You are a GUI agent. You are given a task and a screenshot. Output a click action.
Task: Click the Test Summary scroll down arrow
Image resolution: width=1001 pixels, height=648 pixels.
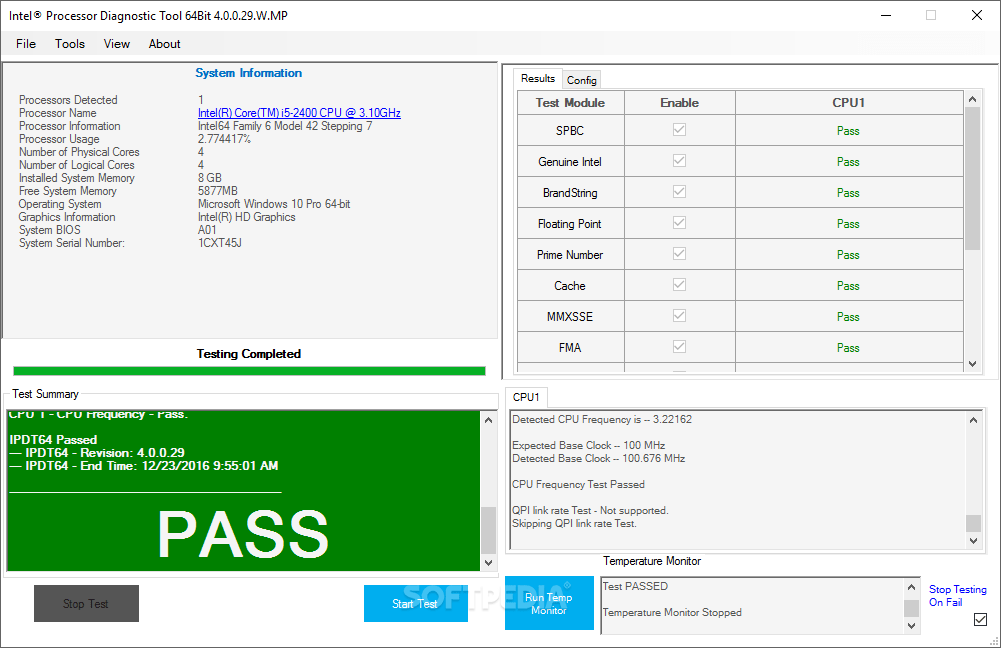click(x=488, y=562)
